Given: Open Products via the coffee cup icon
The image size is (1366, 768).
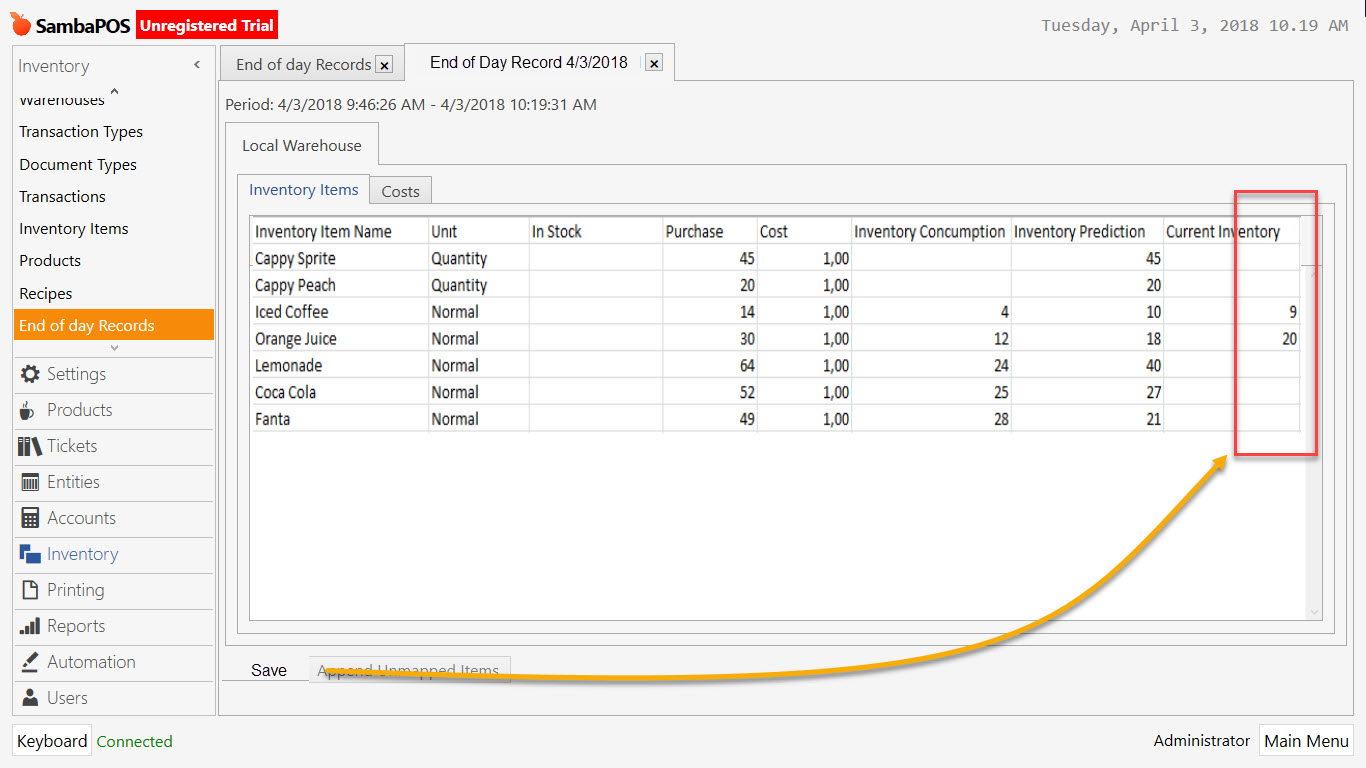Looking at the screenshot, I should click(29, 410).
